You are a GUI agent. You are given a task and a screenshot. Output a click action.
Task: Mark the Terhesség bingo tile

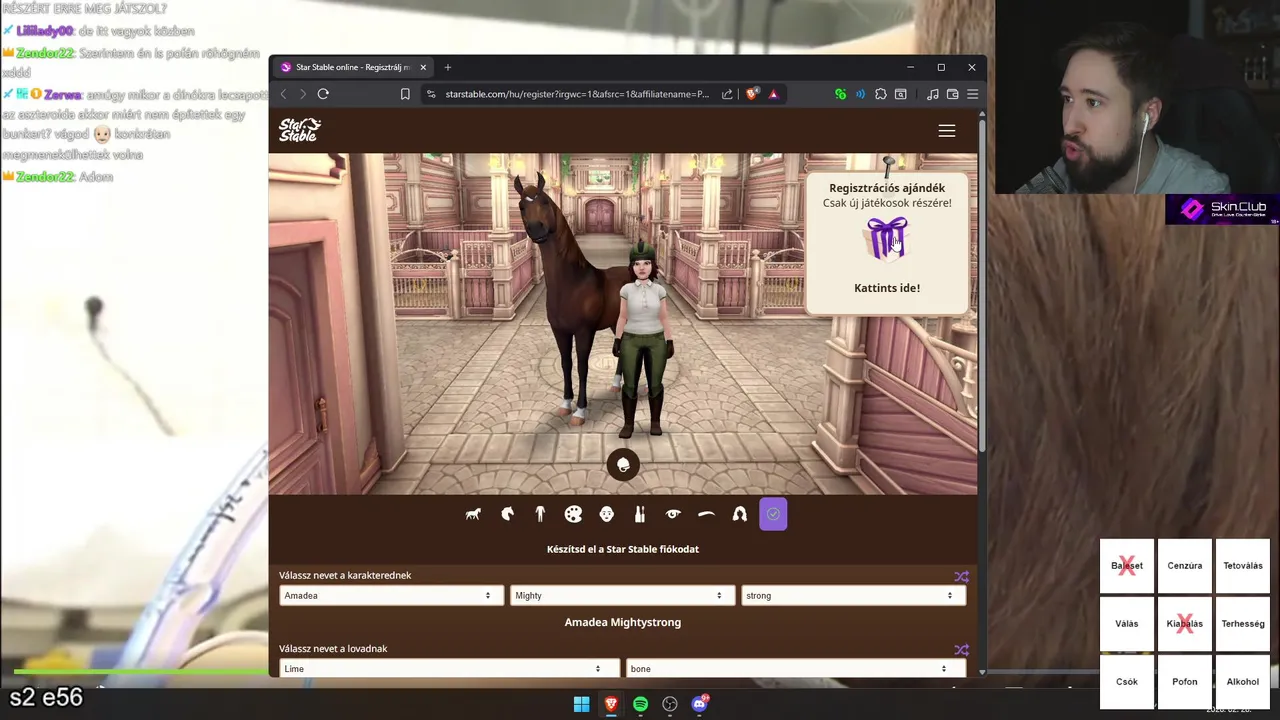(1243, 624)
